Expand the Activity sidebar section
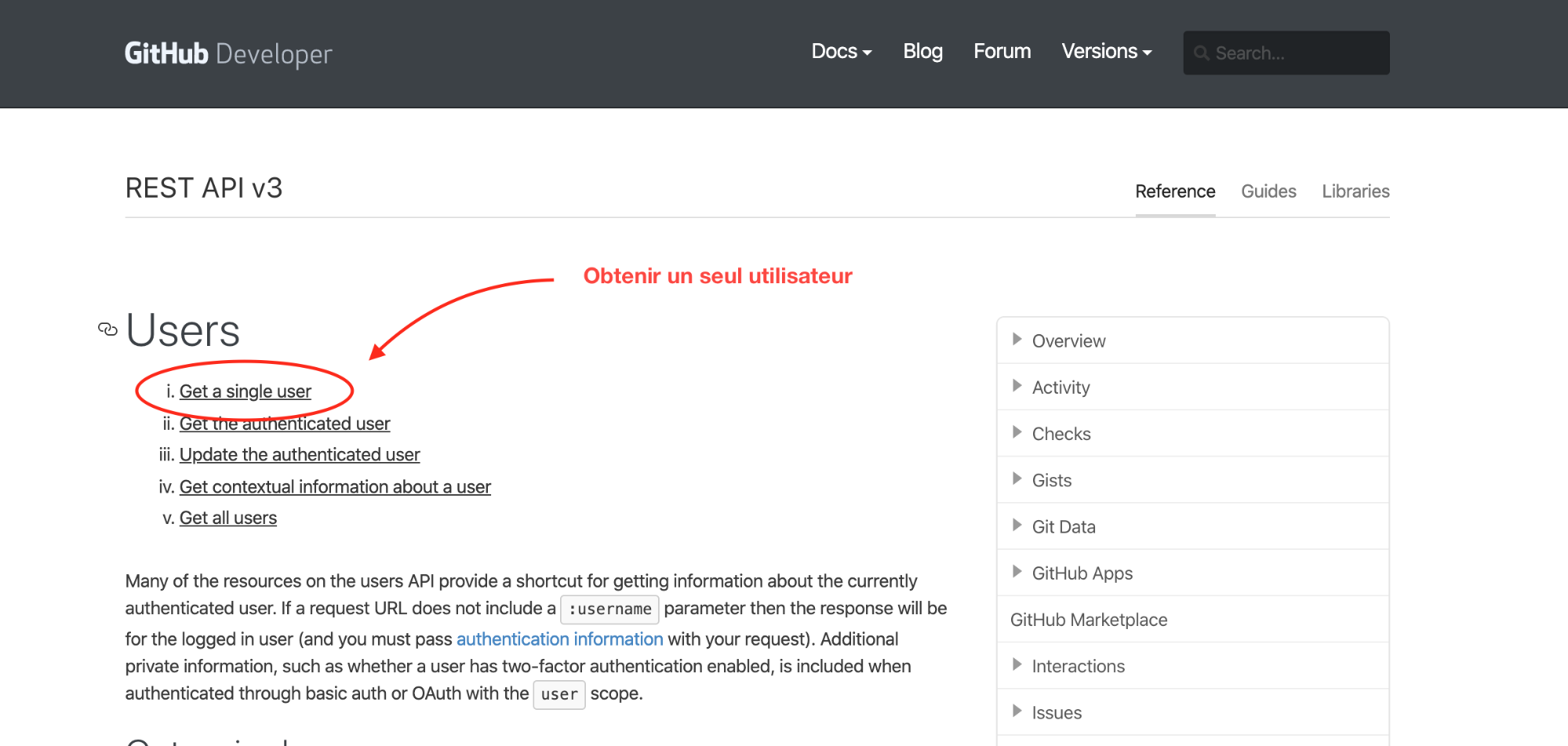 tap(1017, 386)
